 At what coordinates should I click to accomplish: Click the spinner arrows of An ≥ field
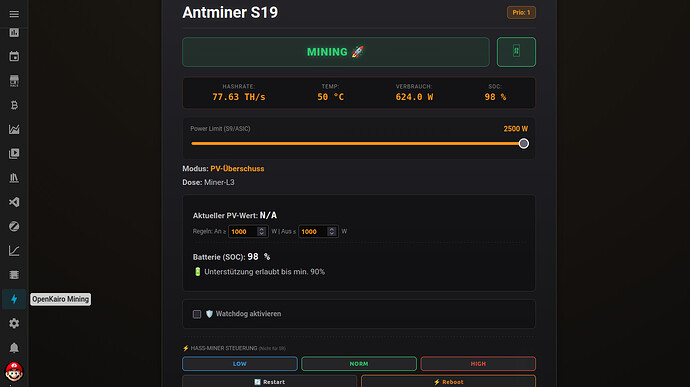point(261,232)
